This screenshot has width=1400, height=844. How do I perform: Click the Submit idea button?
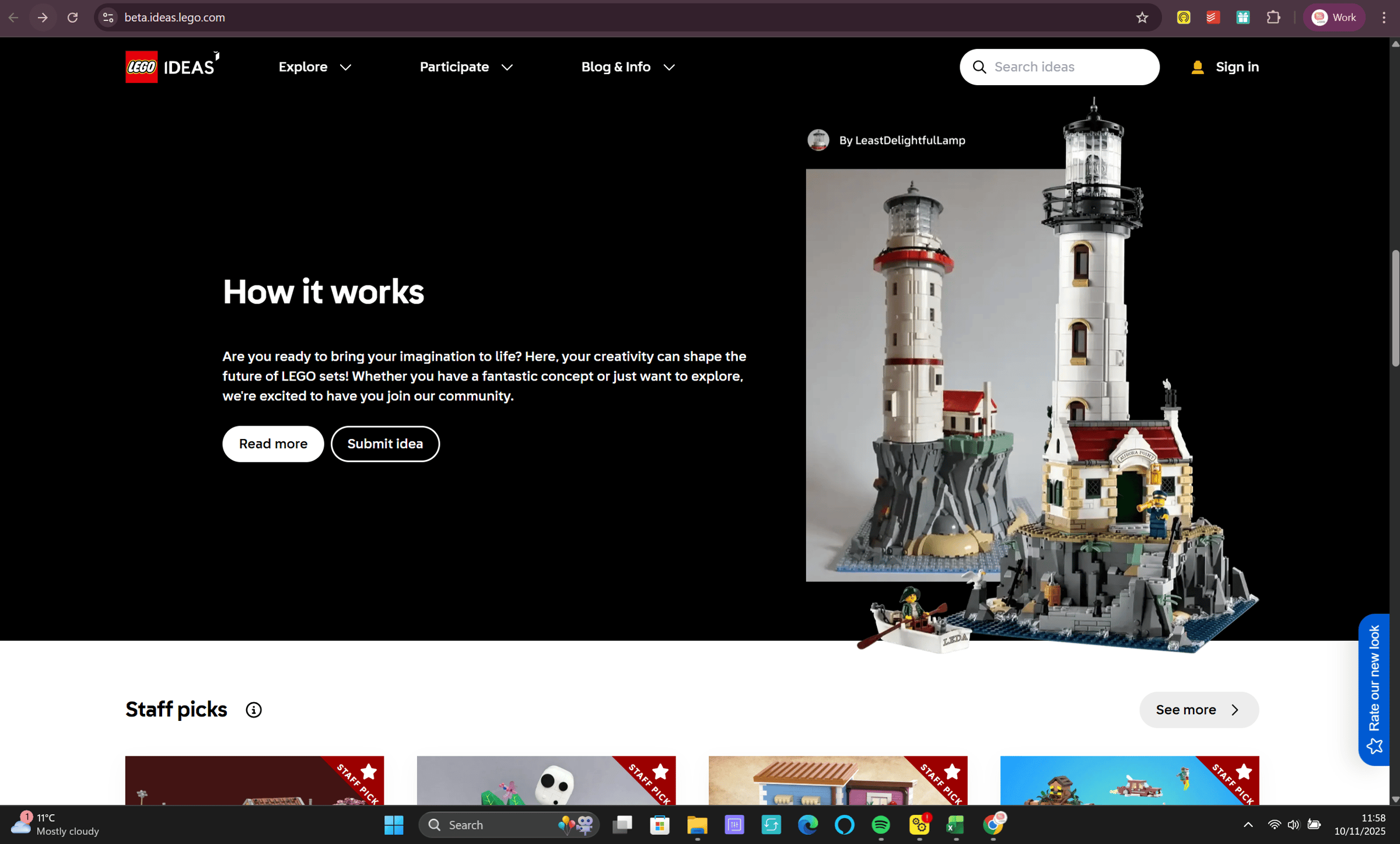(x=385, y=444)
